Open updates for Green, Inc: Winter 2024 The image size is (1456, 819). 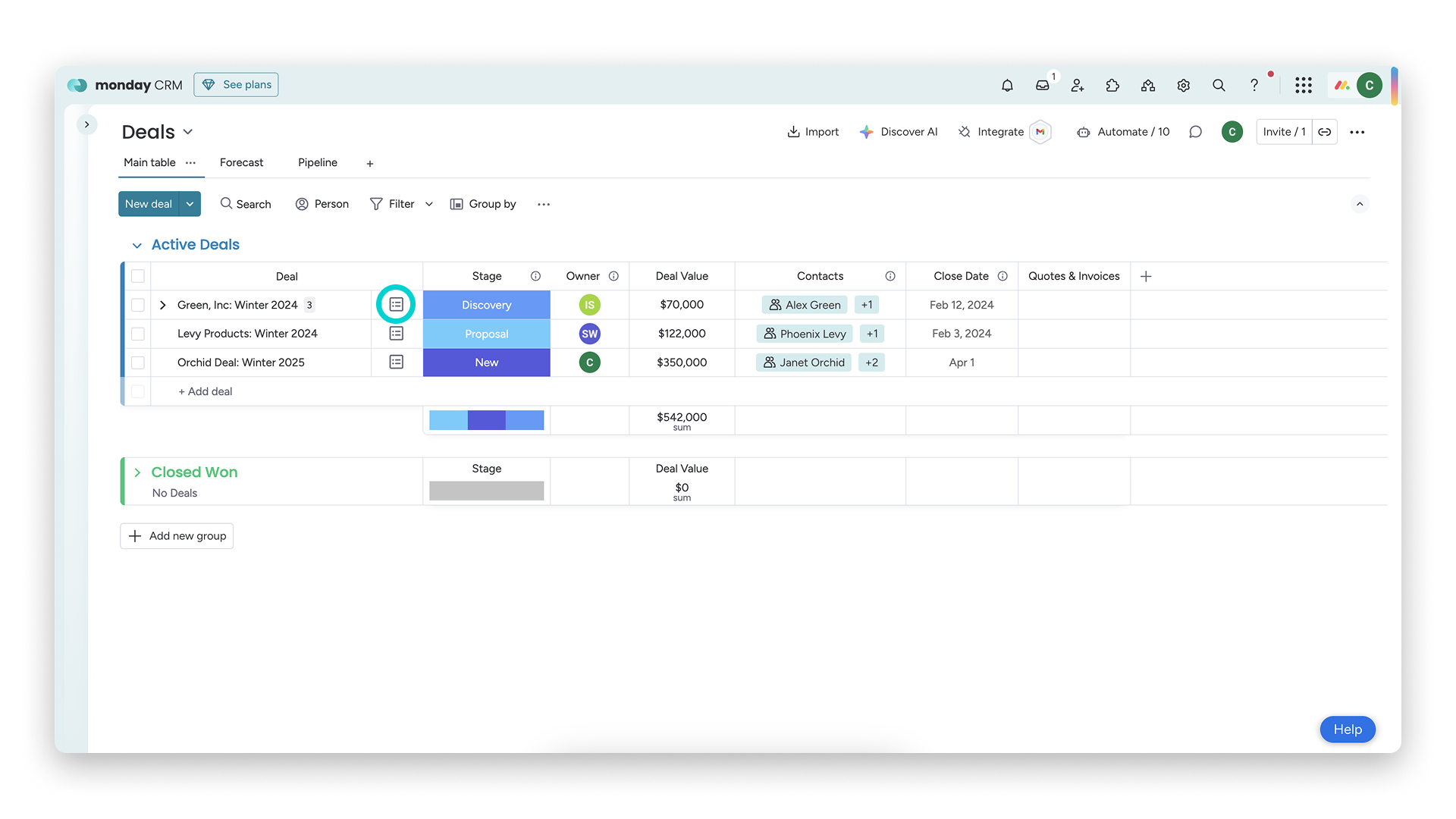[396, 305]
